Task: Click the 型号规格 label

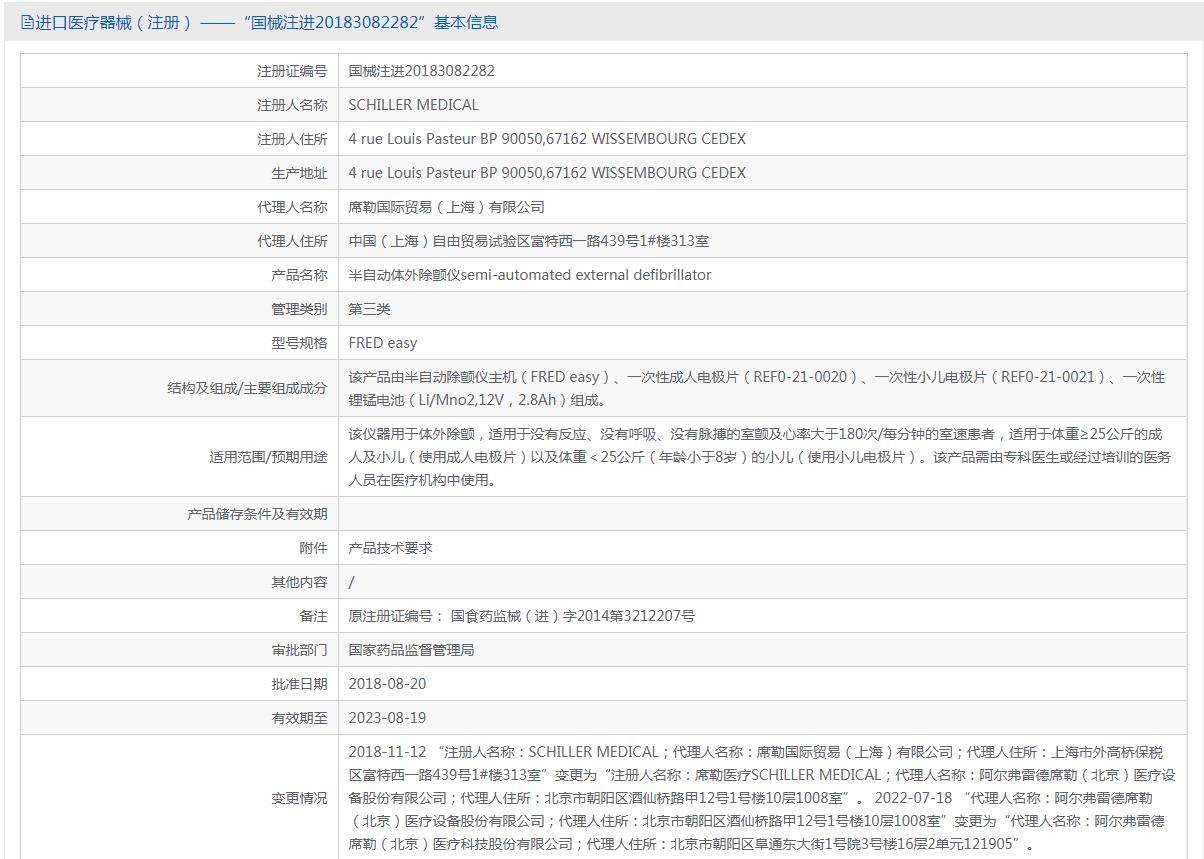Action: (299, 343)
